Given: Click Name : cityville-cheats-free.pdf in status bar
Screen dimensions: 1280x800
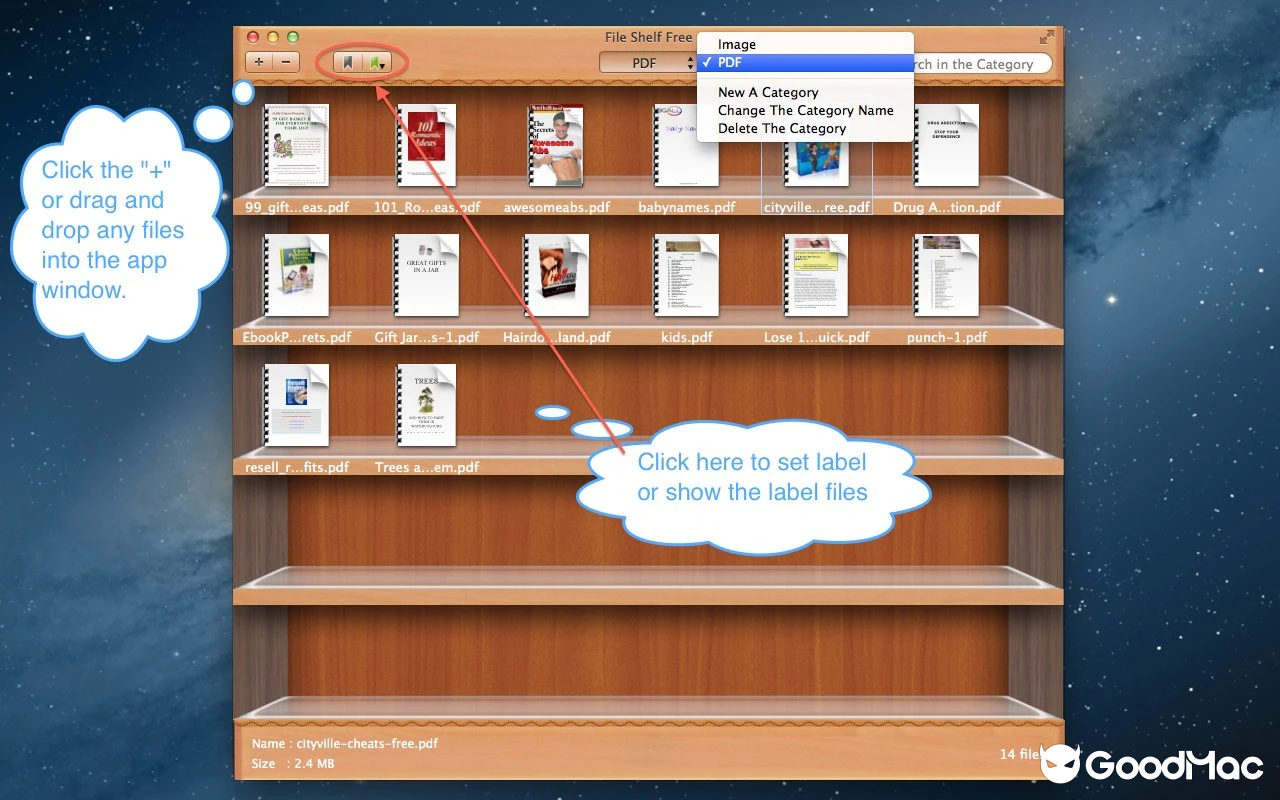Looking at the screenshot, I should click(345, 744).
